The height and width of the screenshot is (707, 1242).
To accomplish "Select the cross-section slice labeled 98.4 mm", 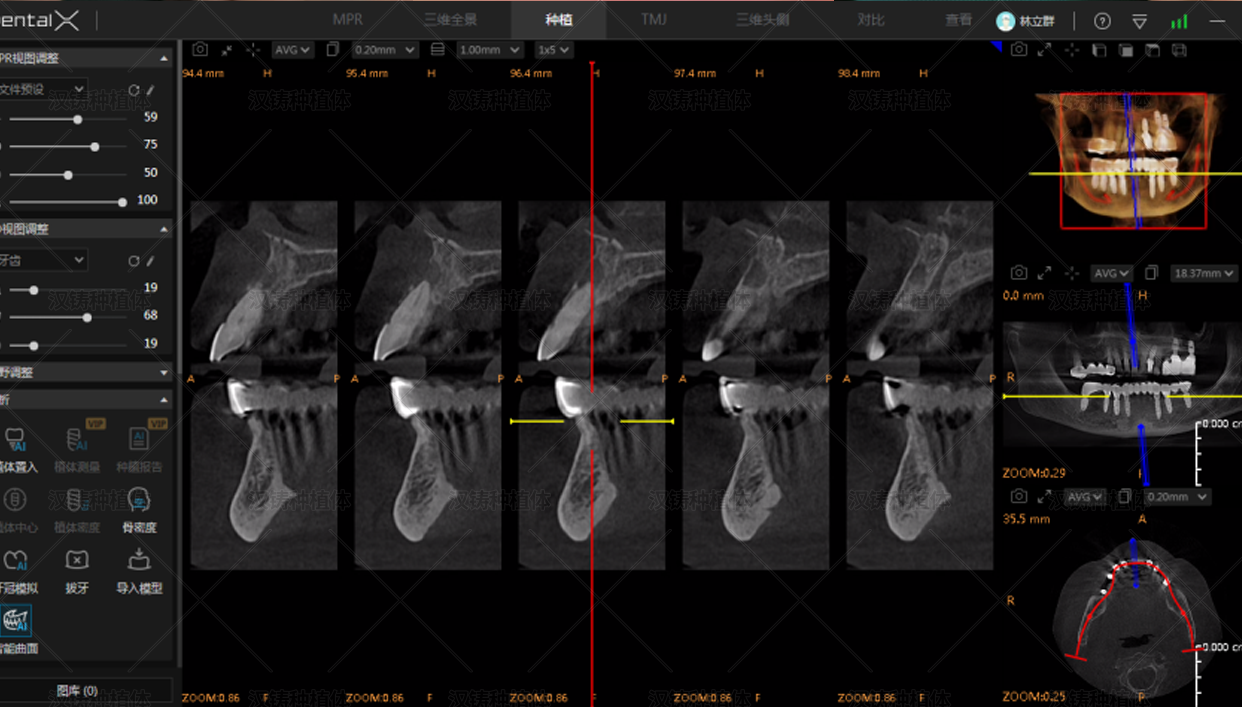I will [x=920, y=385].
